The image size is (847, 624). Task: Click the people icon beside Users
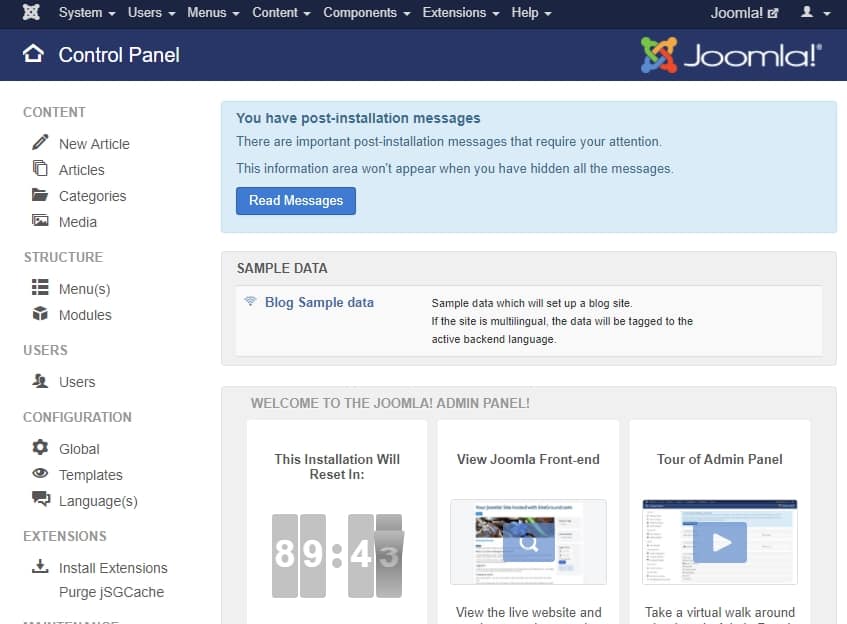40,380
